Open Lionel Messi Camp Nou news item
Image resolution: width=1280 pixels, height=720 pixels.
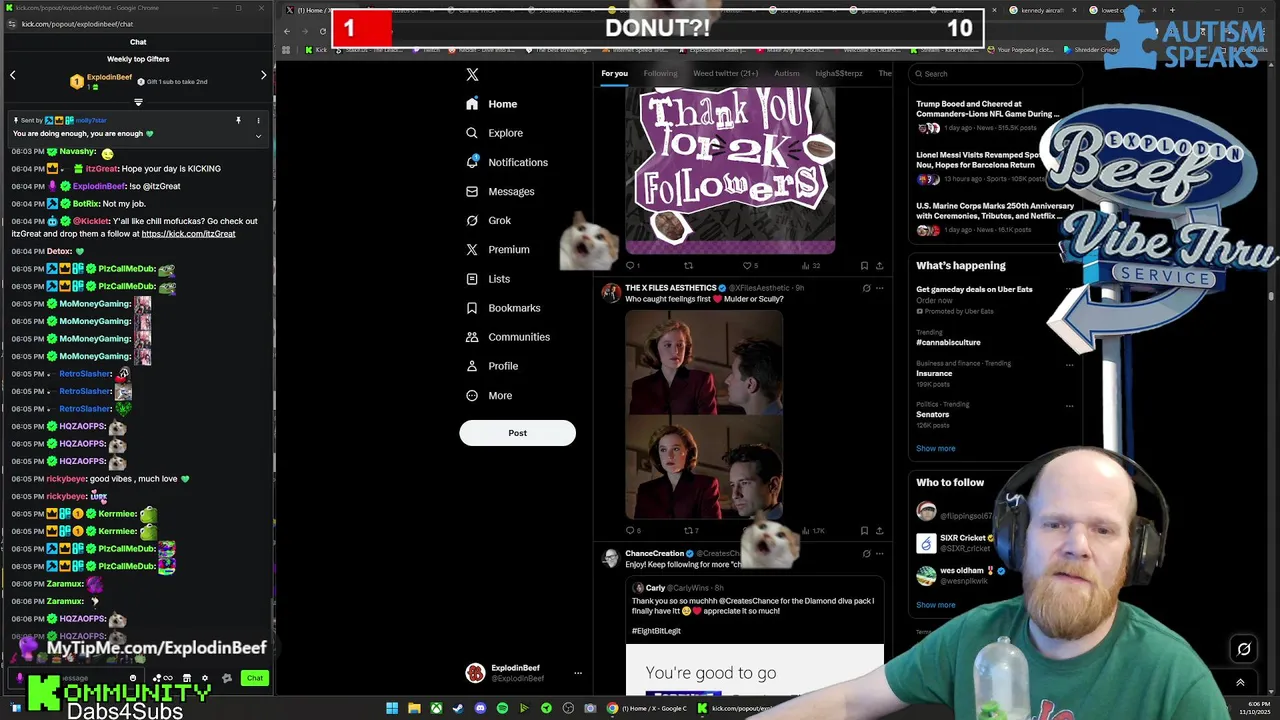coord(980,160)
